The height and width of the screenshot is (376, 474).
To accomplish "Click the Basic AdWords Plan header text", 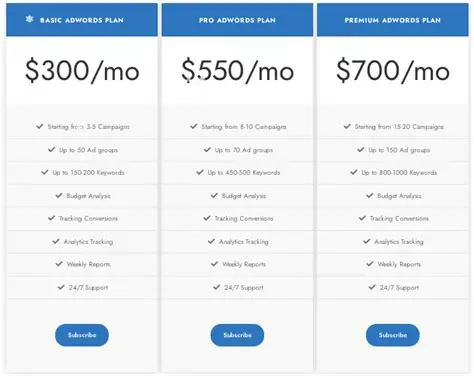I will 82,20.
